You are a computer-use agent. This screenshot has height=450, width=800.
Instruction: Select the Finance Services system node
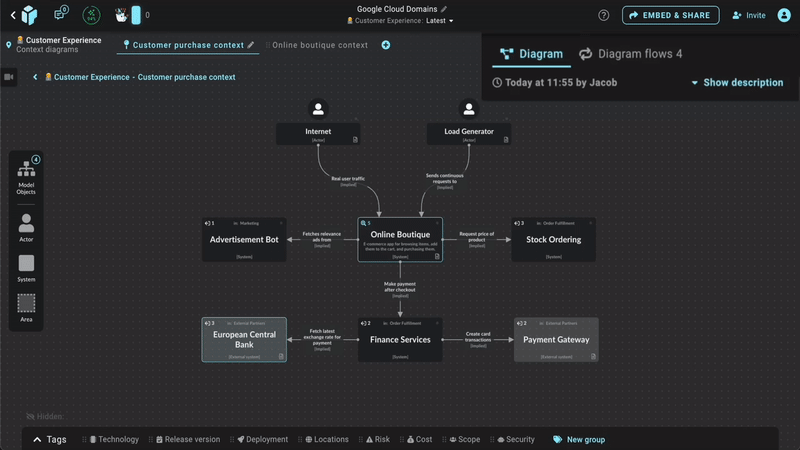click(400, 339)
